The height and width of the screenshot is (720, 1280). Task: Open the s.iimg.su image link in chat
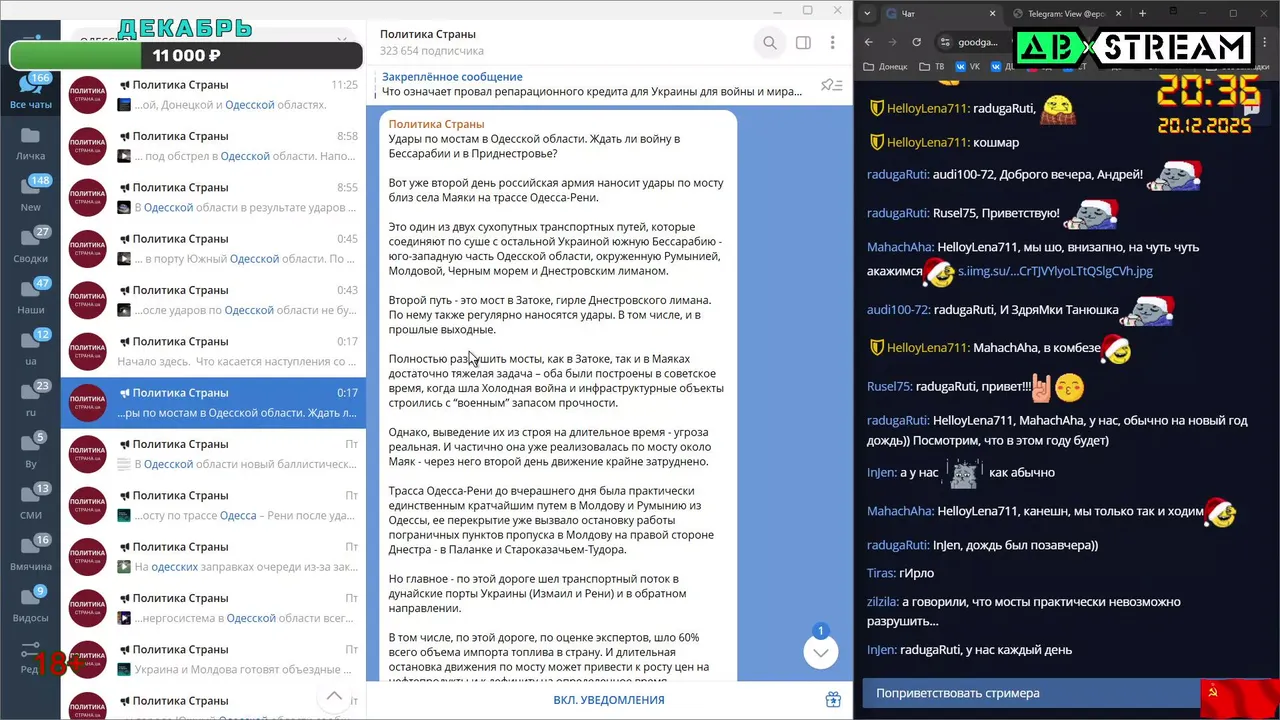pos(1055,271)
